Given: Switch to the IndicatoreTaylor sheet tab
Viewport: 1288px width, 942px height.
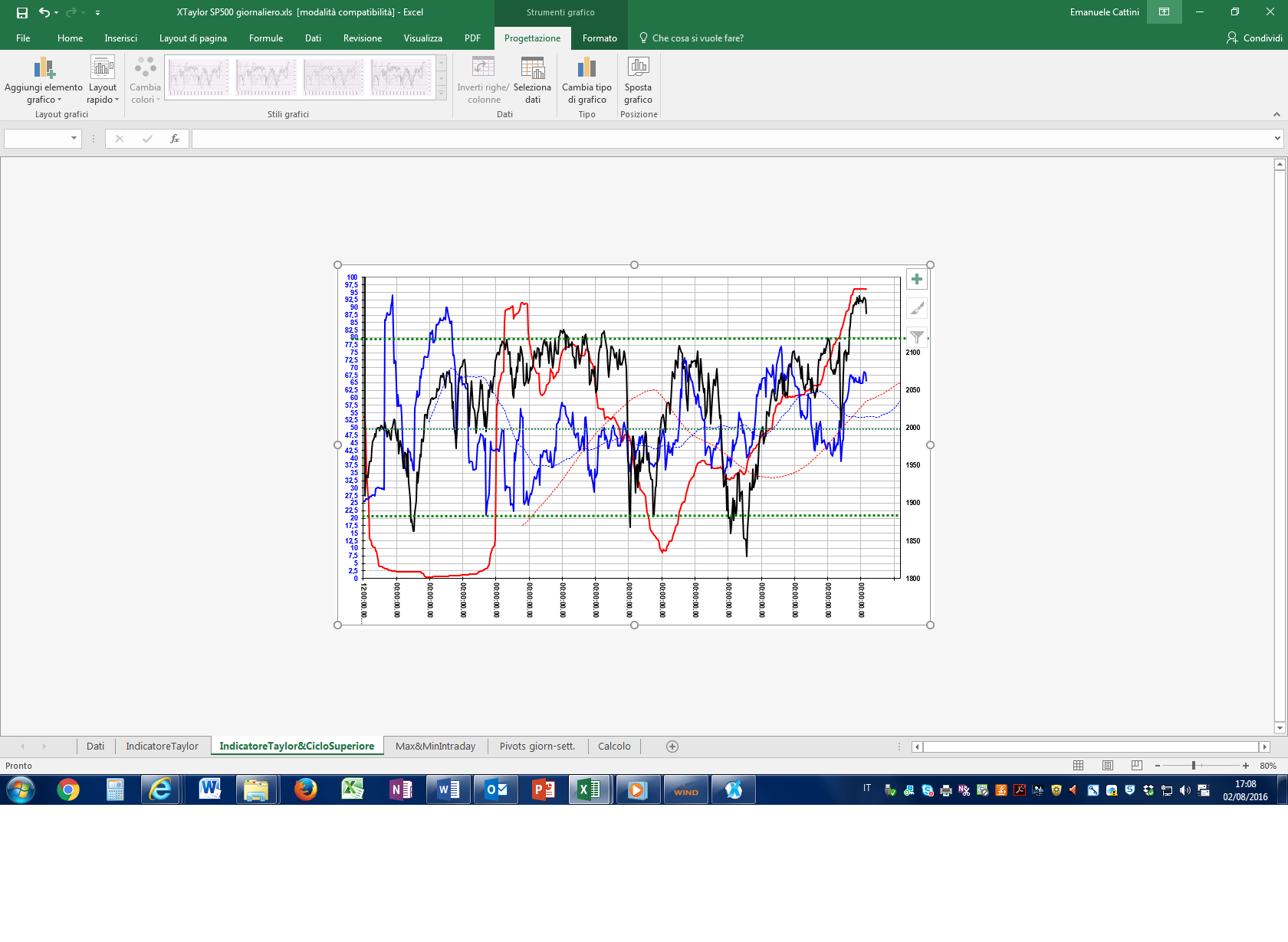Looking at the screenshot, I should point(162,747).
